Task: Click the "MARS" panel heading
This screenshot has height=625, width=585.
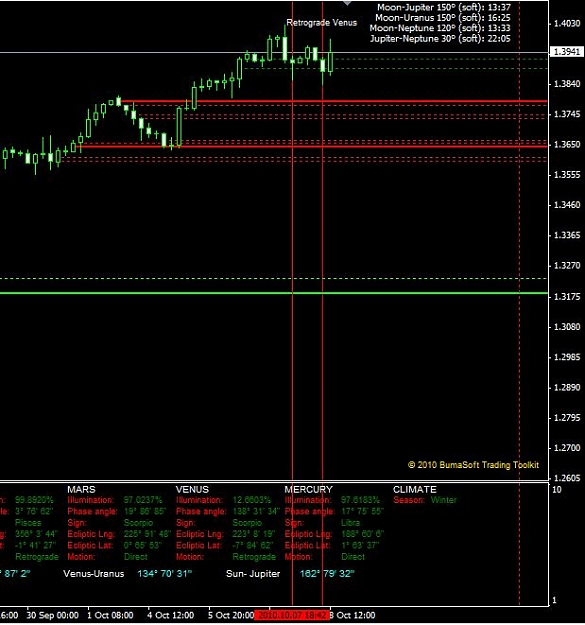Action: tap(81, 489)
